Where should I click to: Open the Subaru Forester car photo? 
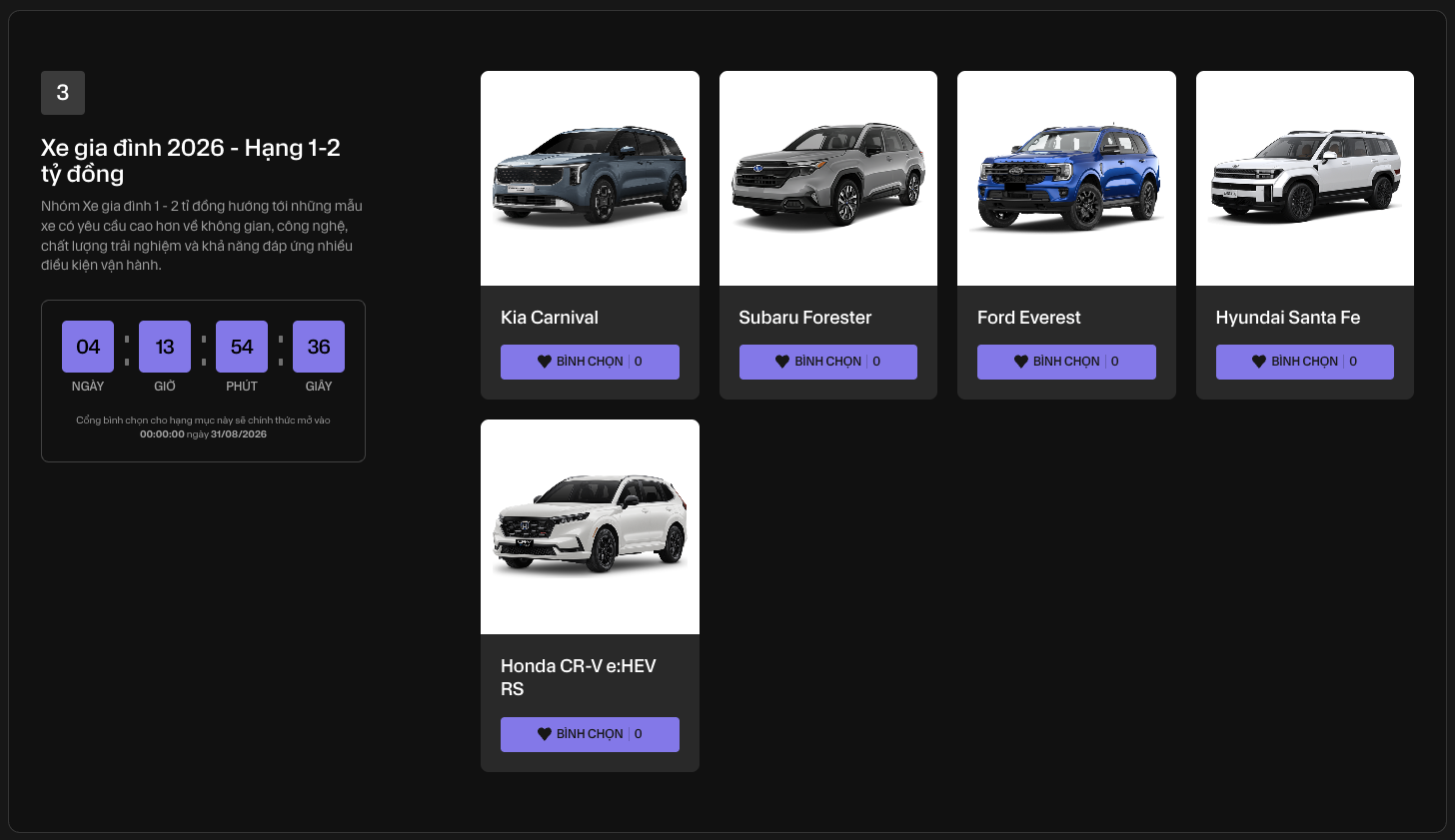click(x=828, y=178)
